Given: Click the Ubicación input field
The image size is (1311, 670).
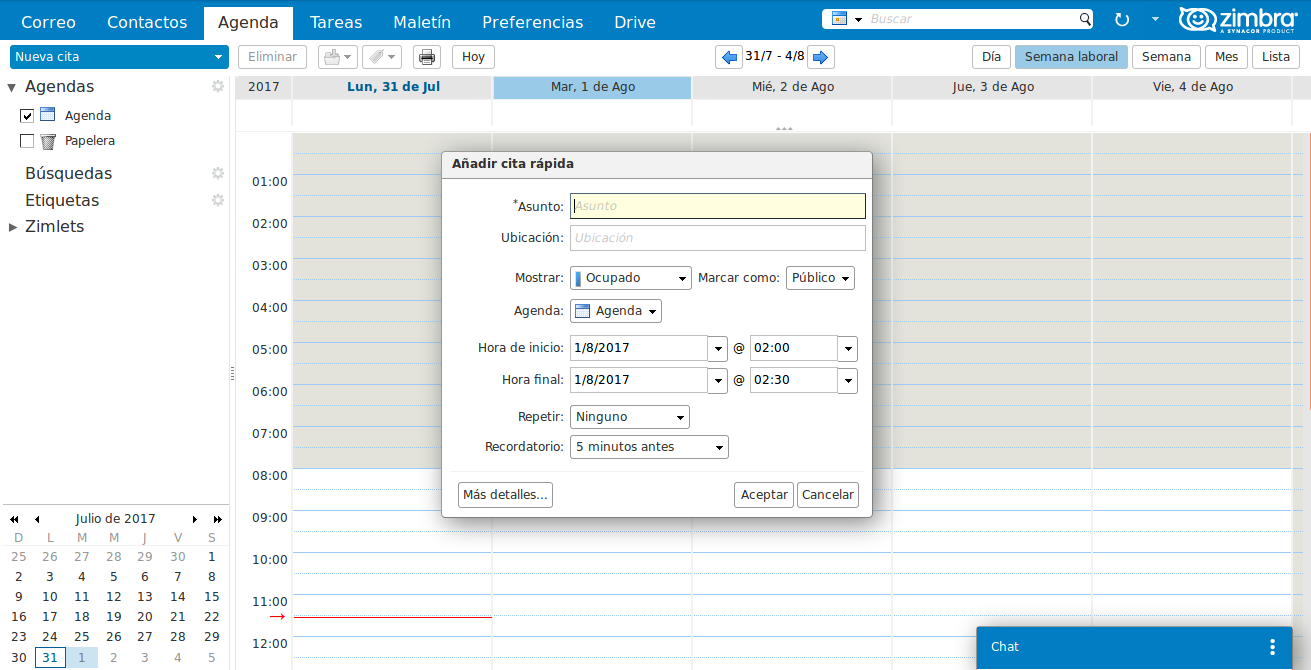Looking at the screenshot, I should (718, 238).
